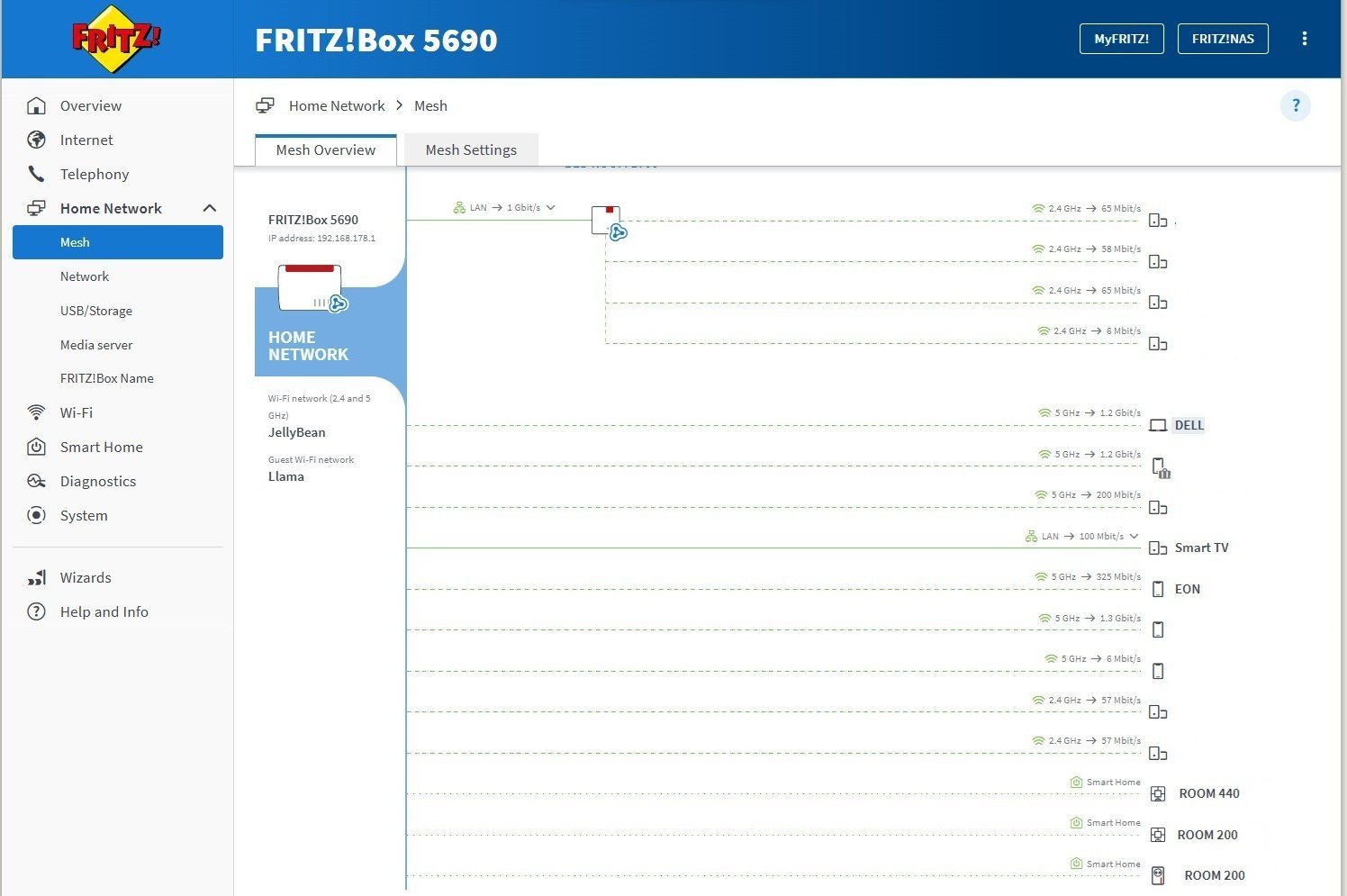The width and height of the screenshot is (1347, 896).
Task: Click the FRITZ! logo
Action: click(x=117, y=39)
